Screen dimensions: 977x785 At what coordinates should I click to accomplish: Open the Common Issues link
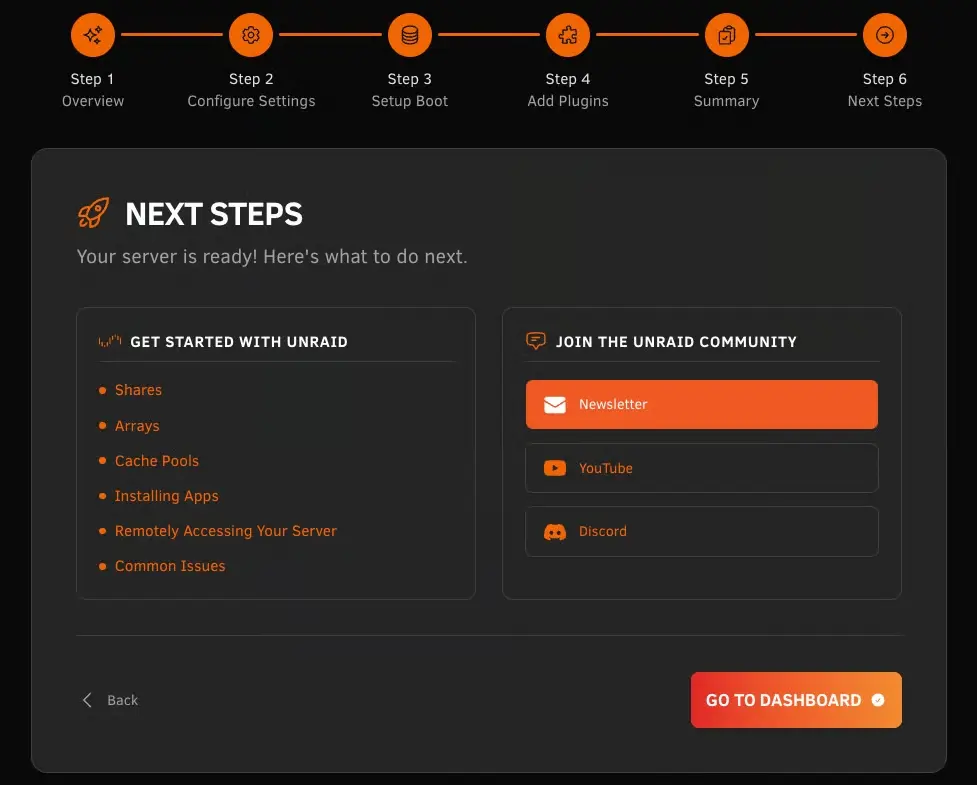coord(170,566)
